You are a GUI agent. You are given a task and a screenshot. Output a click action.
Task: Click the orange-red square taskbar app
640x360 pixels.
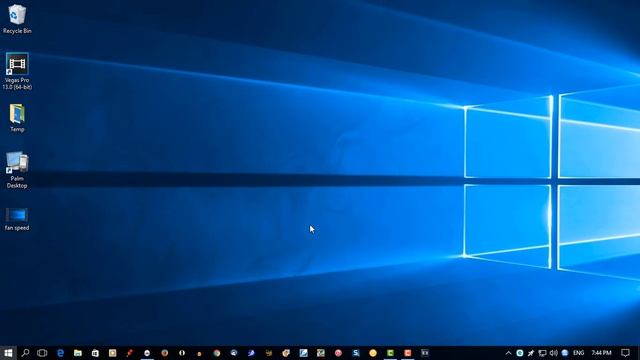click(x=408, y=353)
